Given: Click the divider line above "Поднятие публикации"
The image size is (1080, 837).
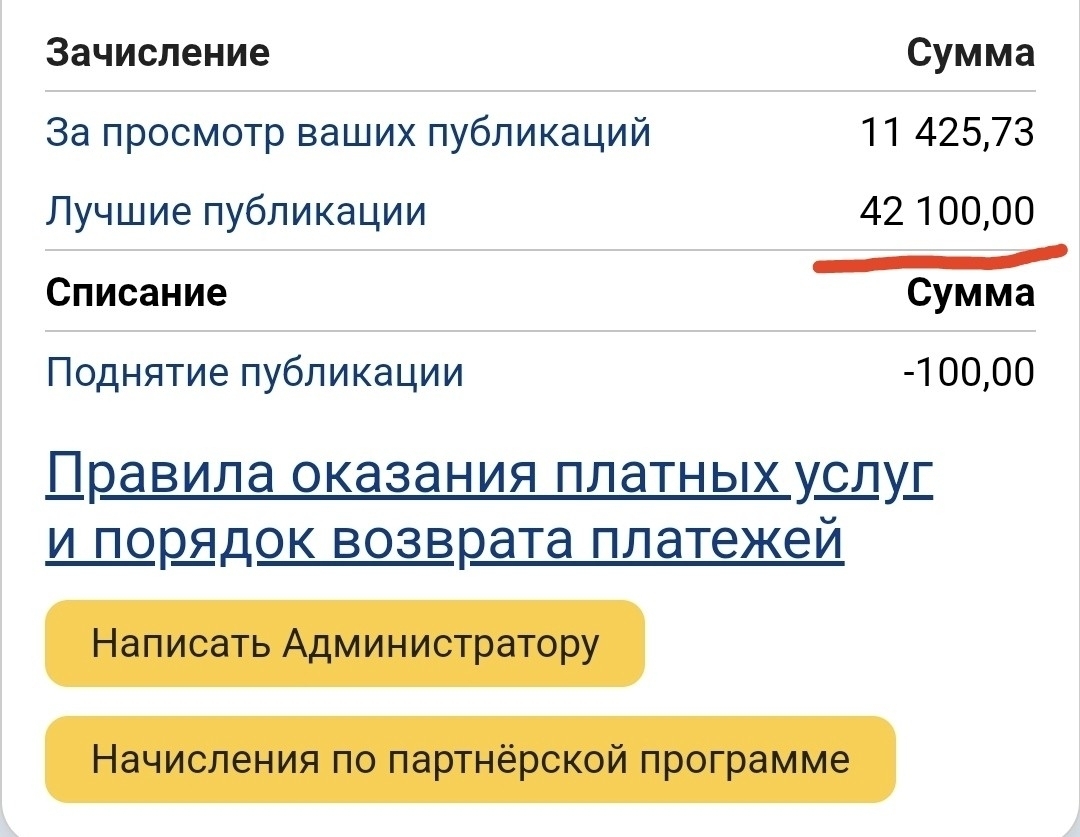Looking at the screenshot, I should tap(540, 331).
